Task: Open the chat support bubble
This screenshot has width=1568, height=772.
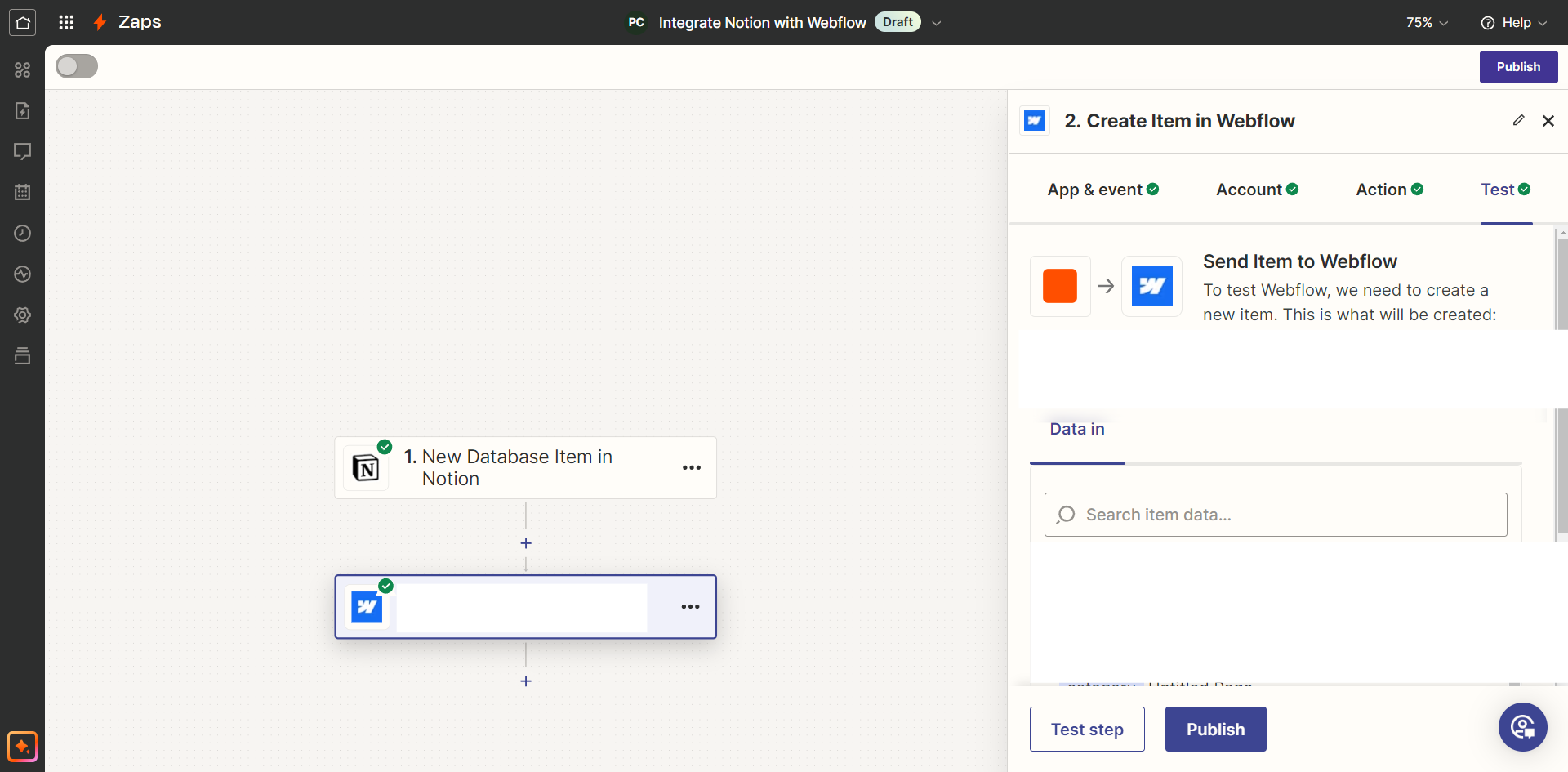Action: click(1522, 727)
